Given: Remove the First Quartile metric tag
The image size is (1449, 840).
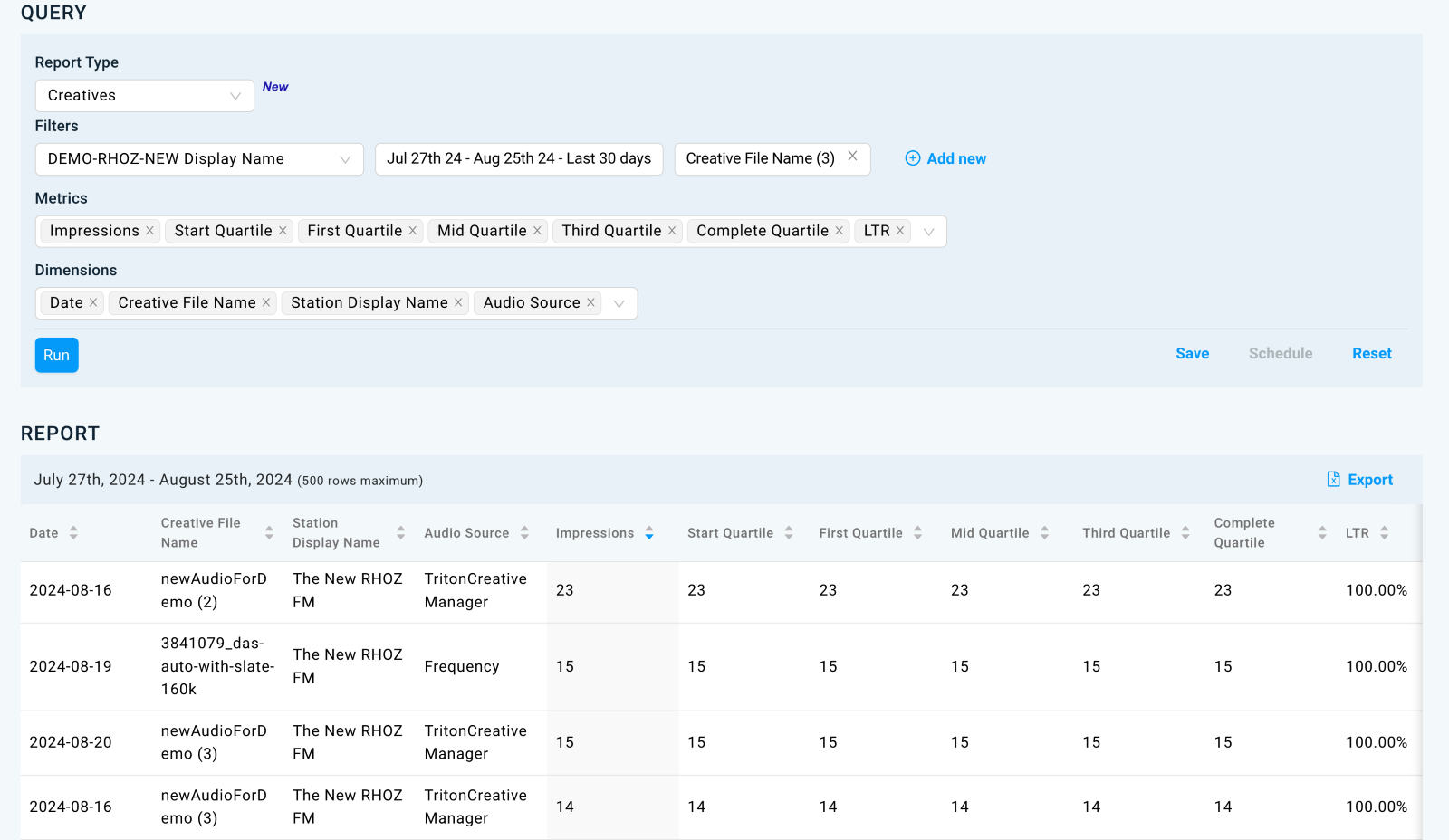Looking at the screenshot, I should 413,231.
